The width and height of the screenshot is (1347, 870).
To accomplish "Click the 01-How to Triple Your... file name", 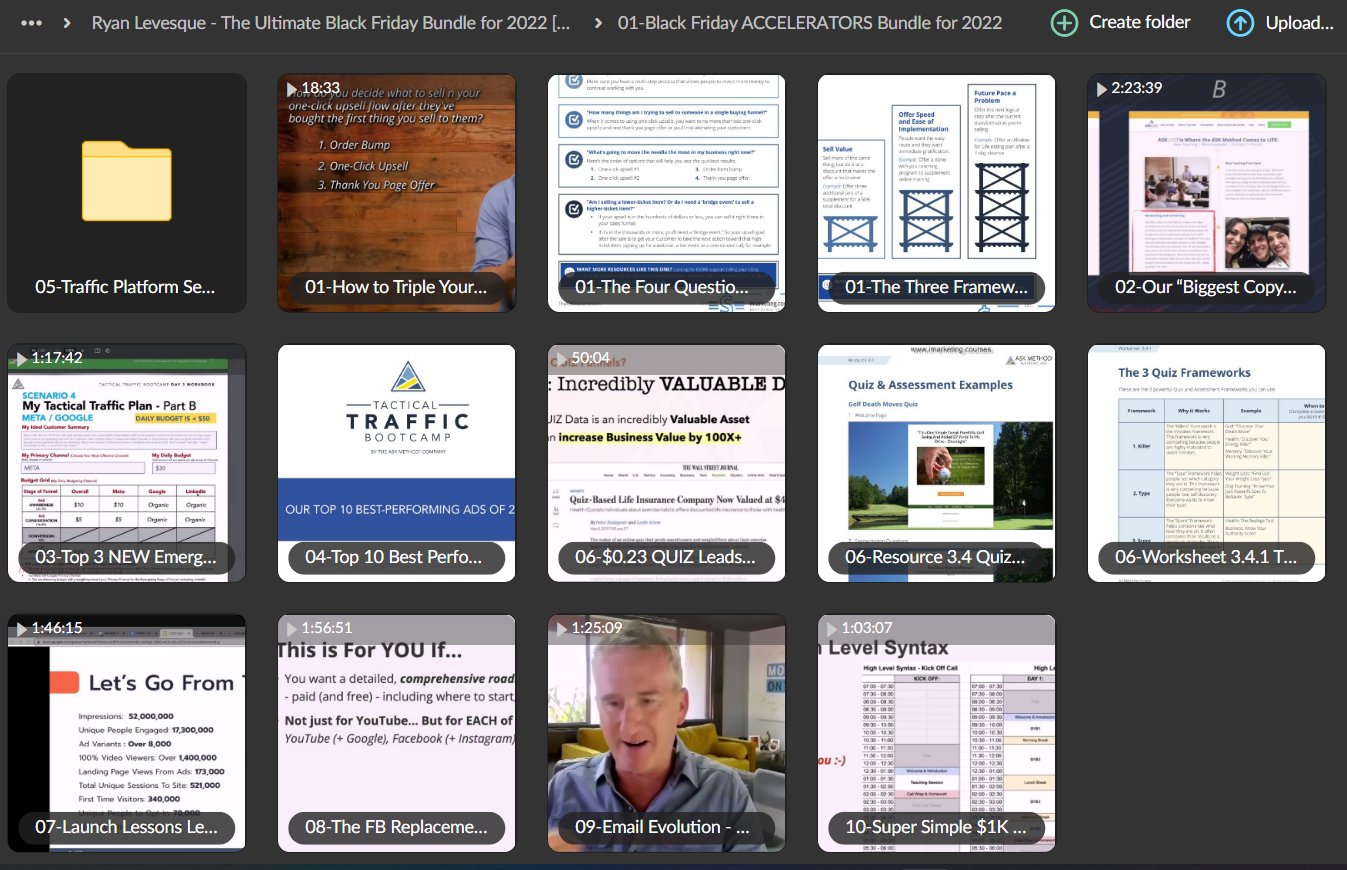I will 396,287.
